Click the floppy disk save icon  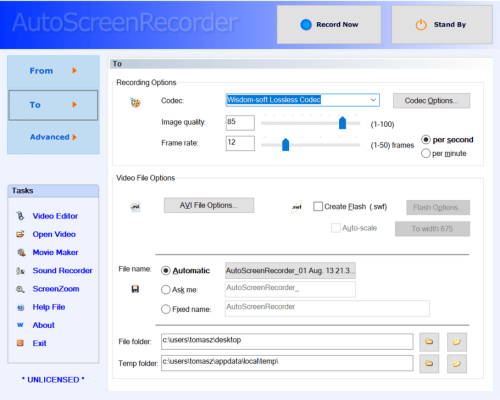coord(135,289)
